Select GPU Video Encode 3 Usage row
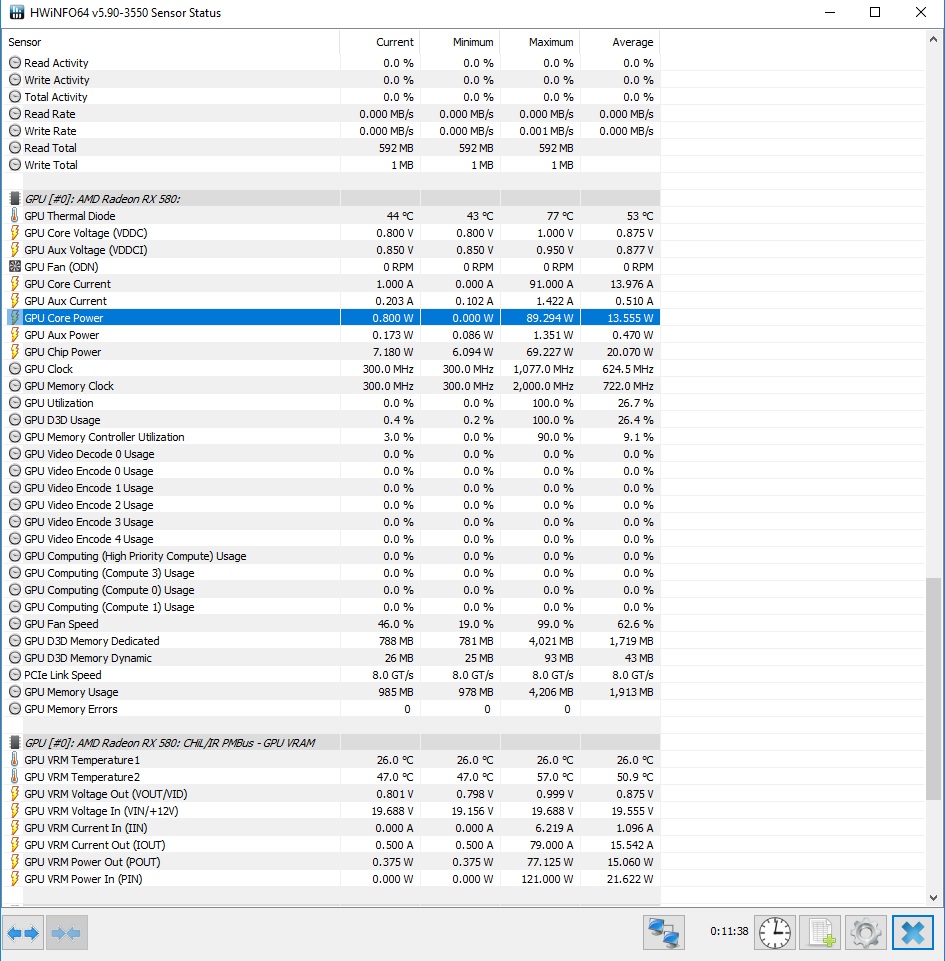The height and width of the screenshot is (961, 945). 333,522
